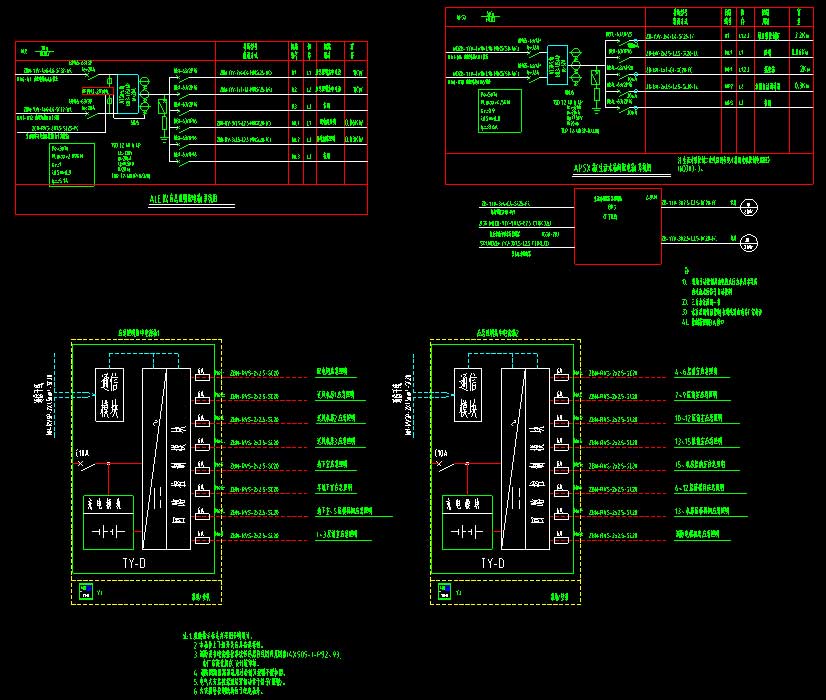Click the topmost output fuse terminal in right cabinet

click(x=561, y=376)
